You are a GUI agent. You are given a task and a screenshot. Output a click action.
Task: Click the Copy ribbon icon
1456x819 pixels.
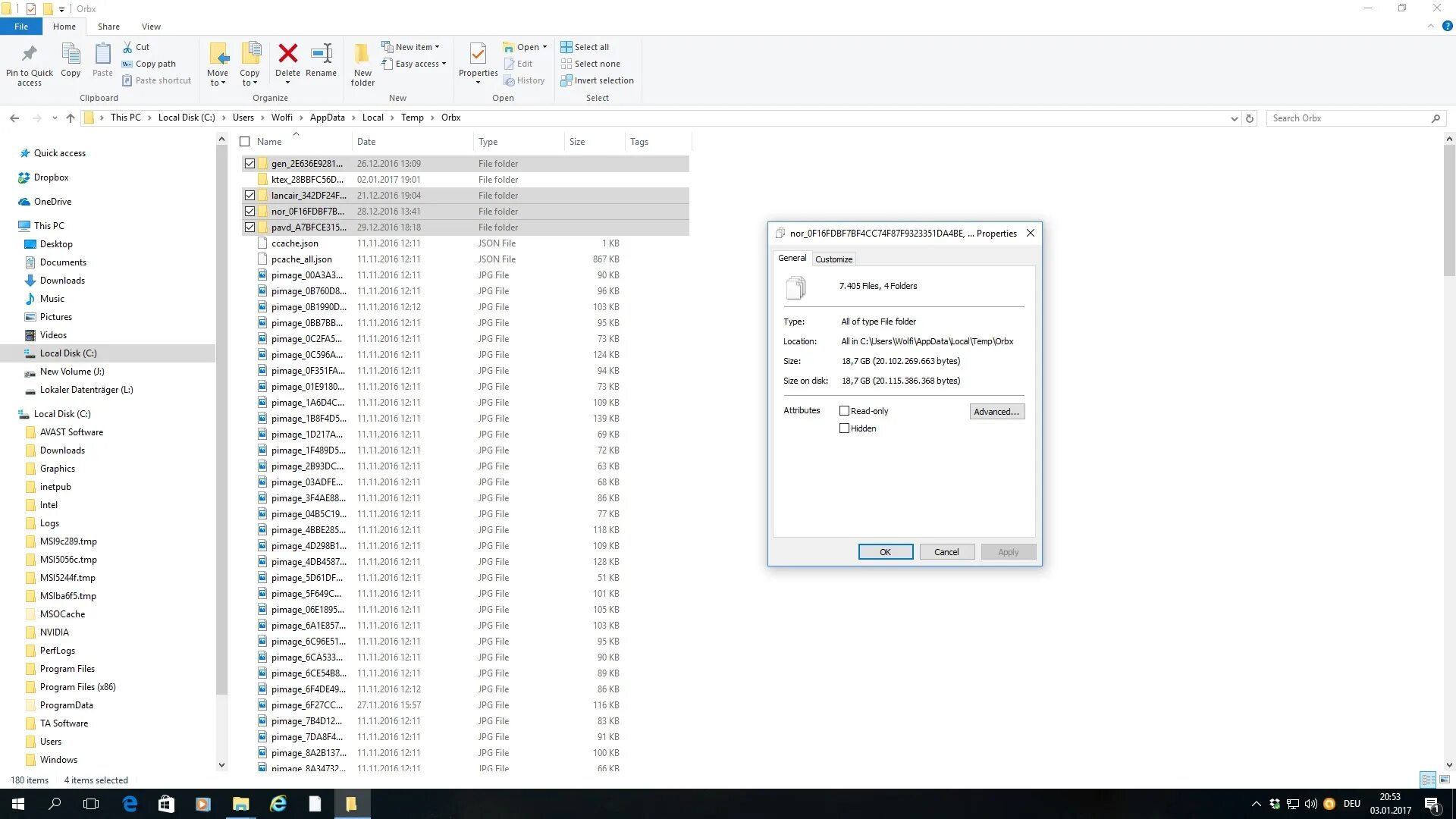[71, 61]
